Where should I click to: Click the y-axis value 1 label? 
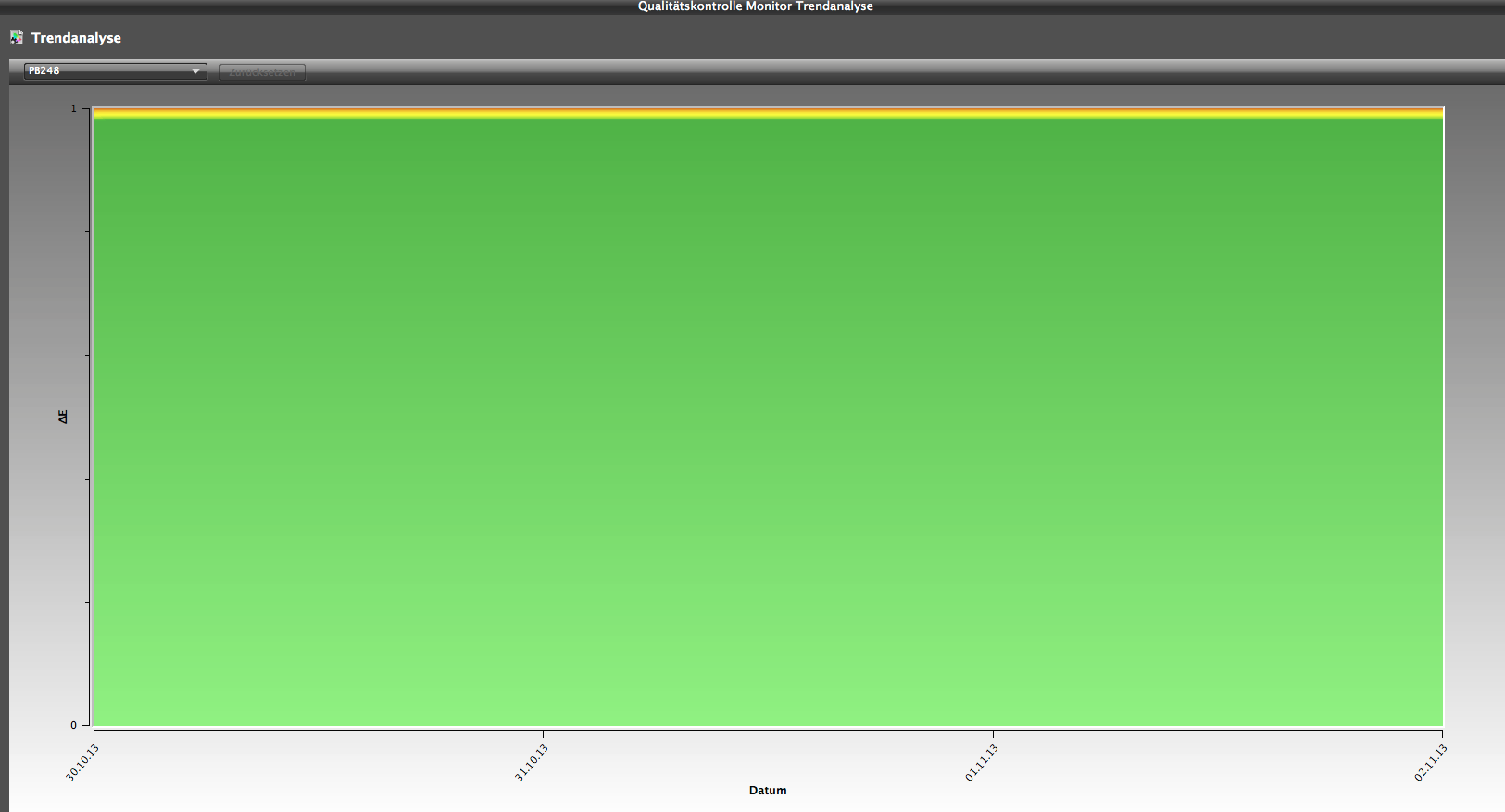click(x=74, y=109)
